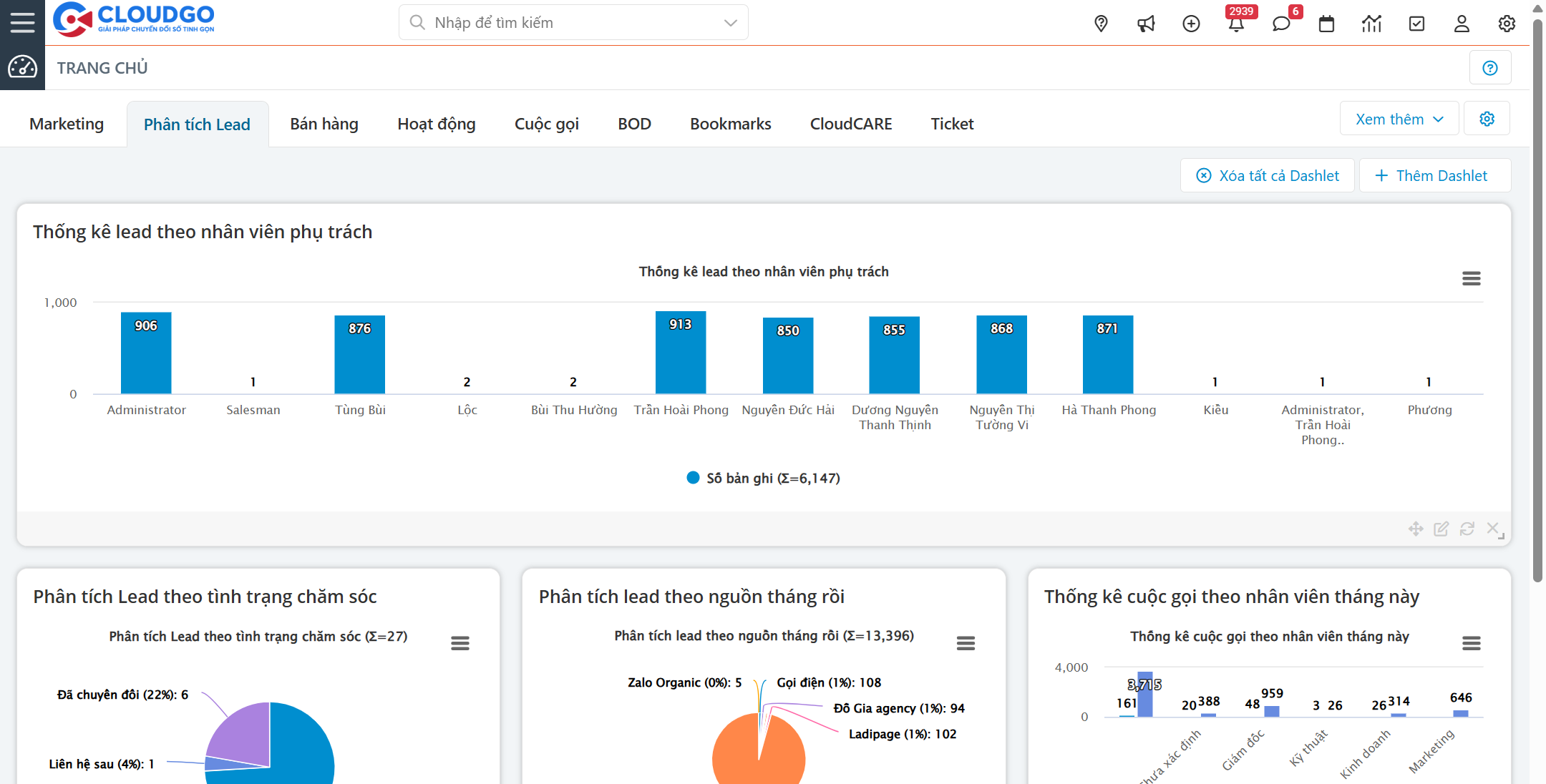Screen dimensions: 1546x784
Task: Open the megaphone announcements icon
Action: coord(1146,24)
